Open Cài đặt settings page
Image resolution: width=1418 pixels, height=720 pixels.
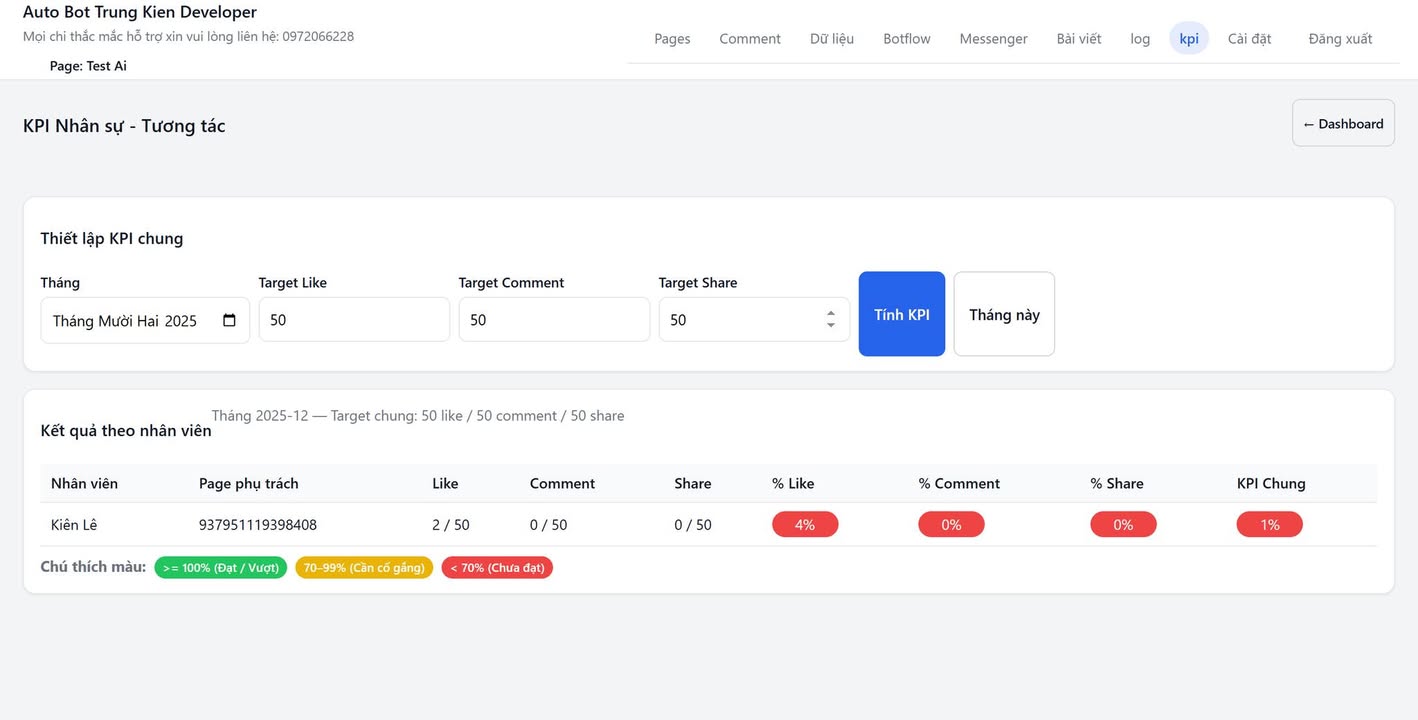(x=1249, y=39)
